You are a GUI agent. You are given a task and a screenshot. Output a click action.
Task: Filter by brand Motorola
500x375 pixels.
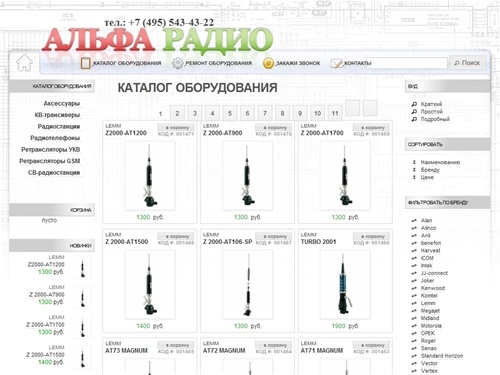(431, 326)
